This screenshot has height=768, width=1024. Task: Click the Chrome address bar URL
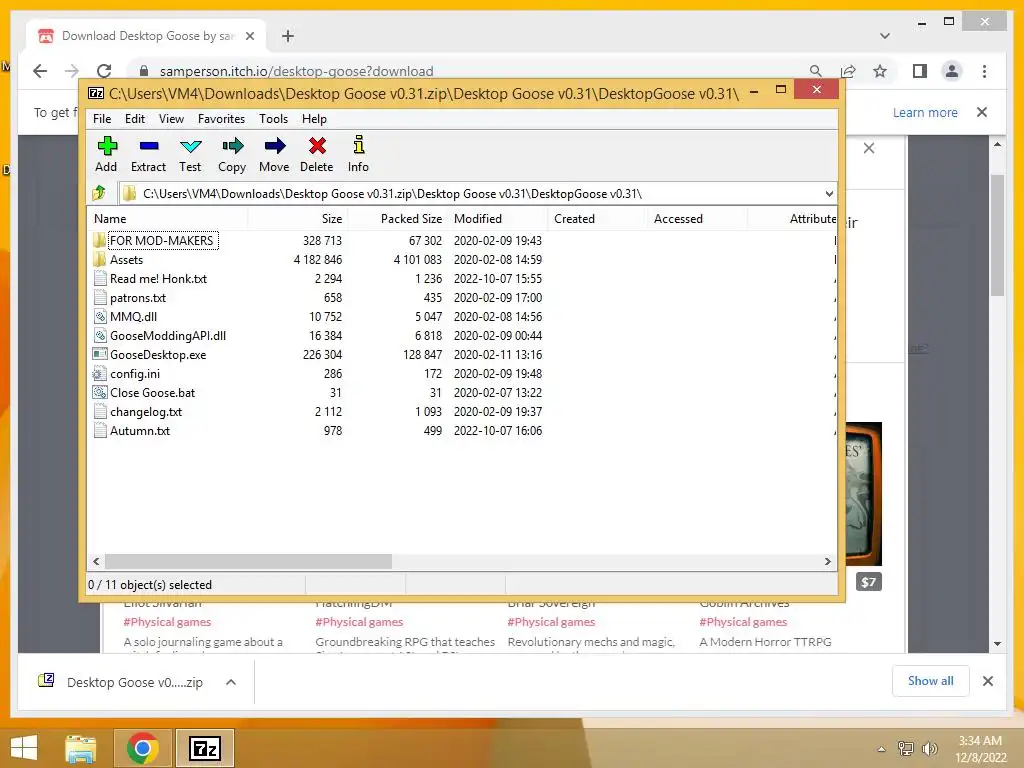tap(296, 71)
